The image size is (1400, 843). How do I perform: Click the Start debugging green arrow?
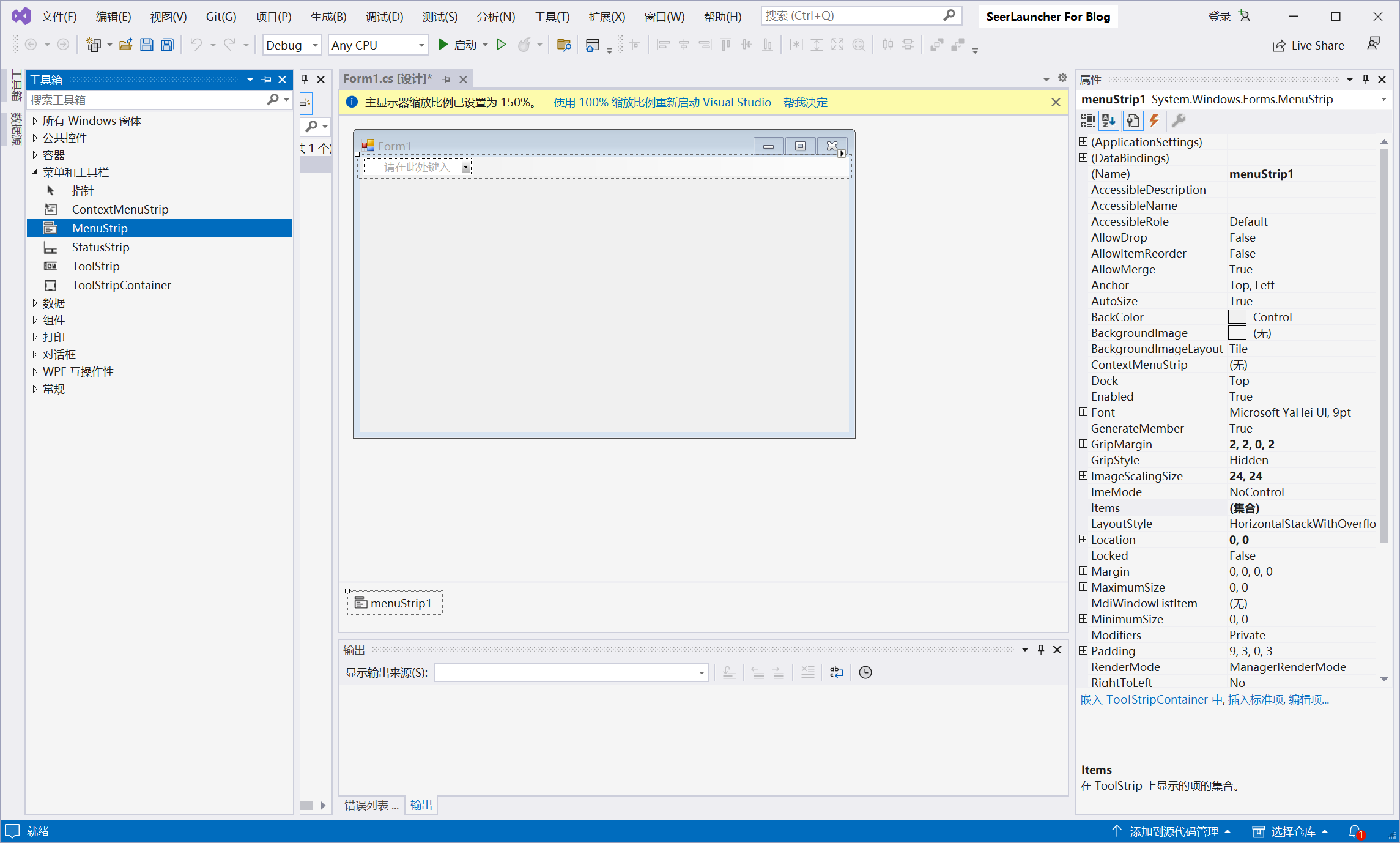coord(443,45)
